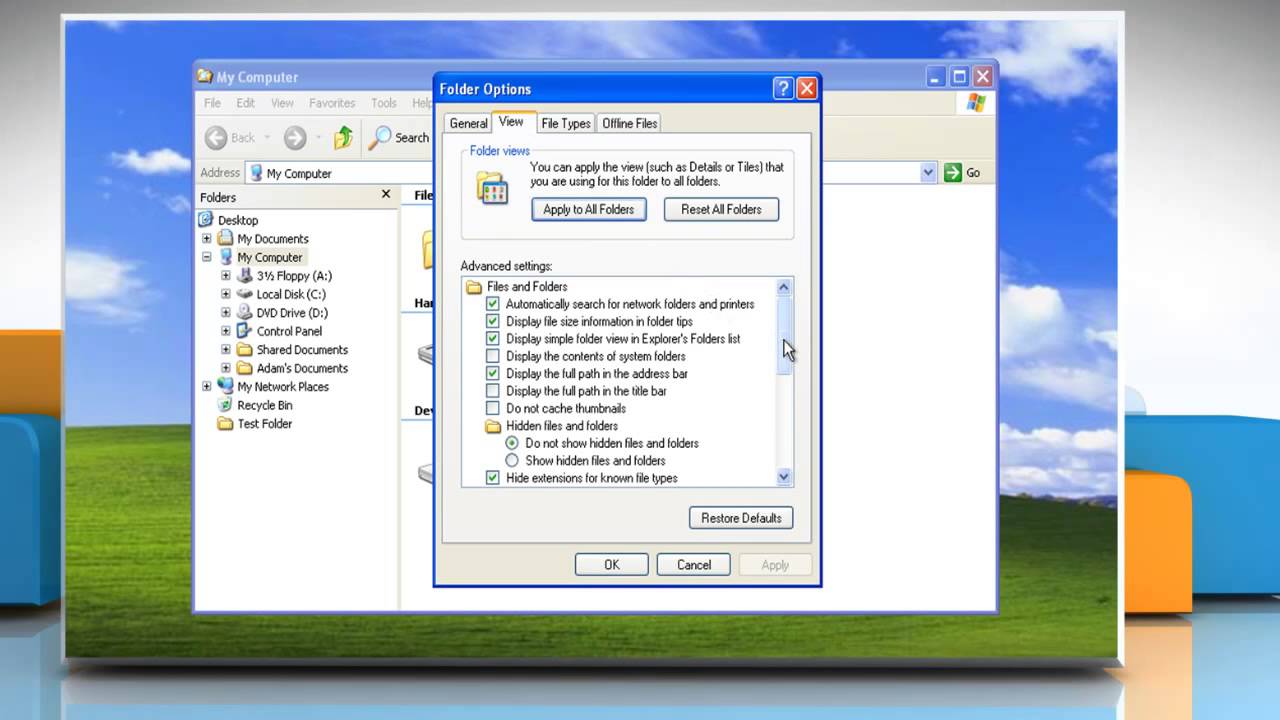
Task: Click the Advanced settings scroll up arrow
Action: click(x=784, y=287)
